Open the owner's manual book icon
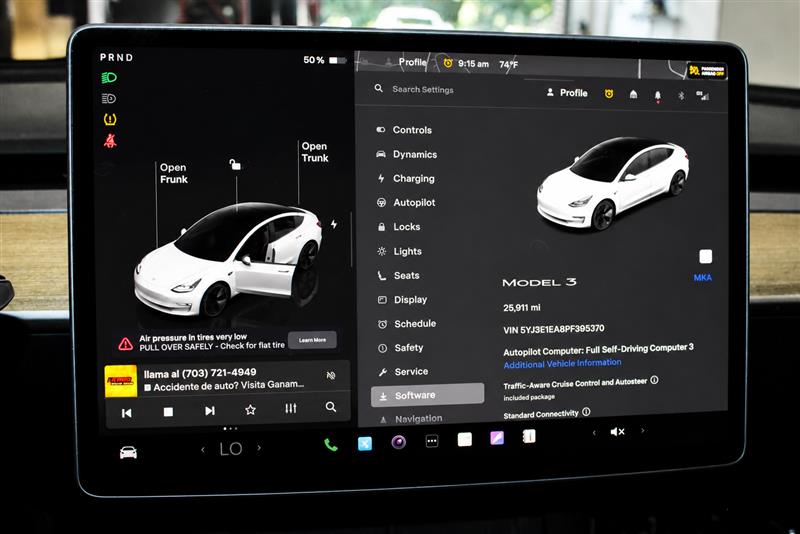800x534 pixels. click(x=529, y=437)
